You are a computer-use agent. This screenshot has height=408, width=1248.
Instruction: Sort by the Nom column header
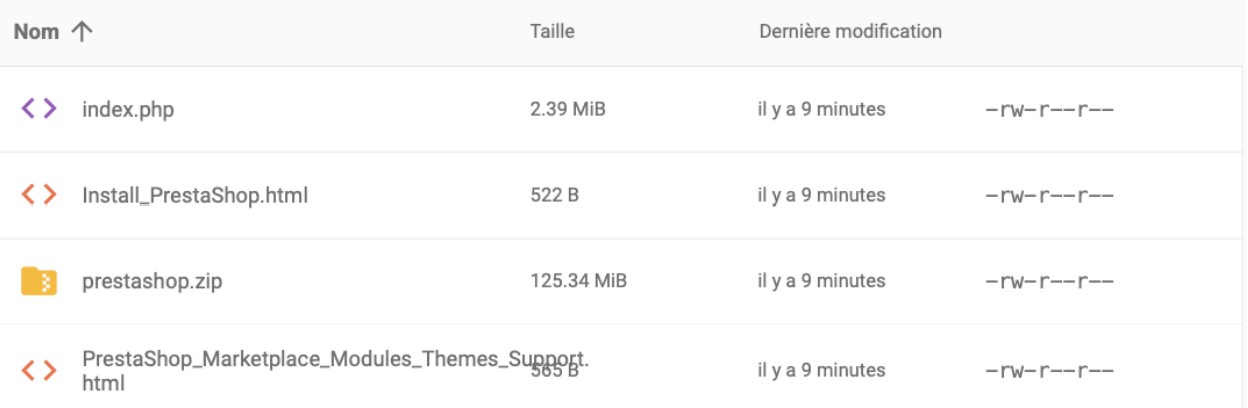click(x=37, y=32)
